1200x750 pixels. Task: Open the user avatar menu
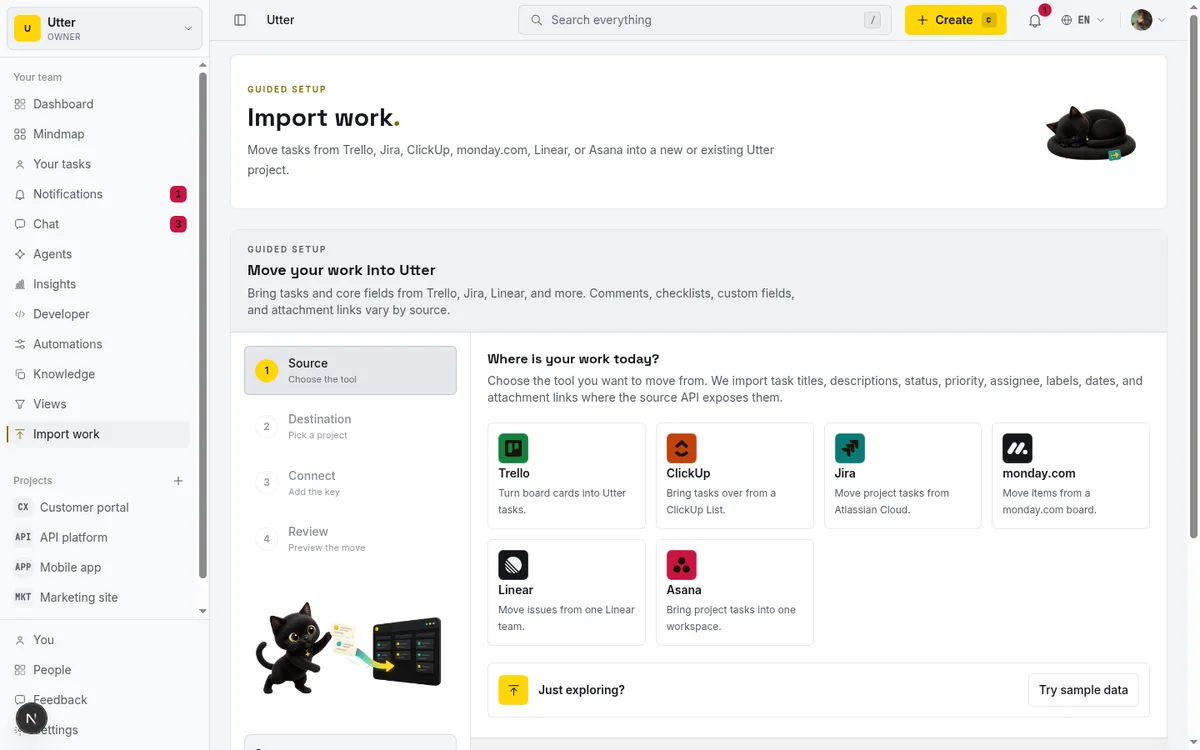[x=1148, y=20]
